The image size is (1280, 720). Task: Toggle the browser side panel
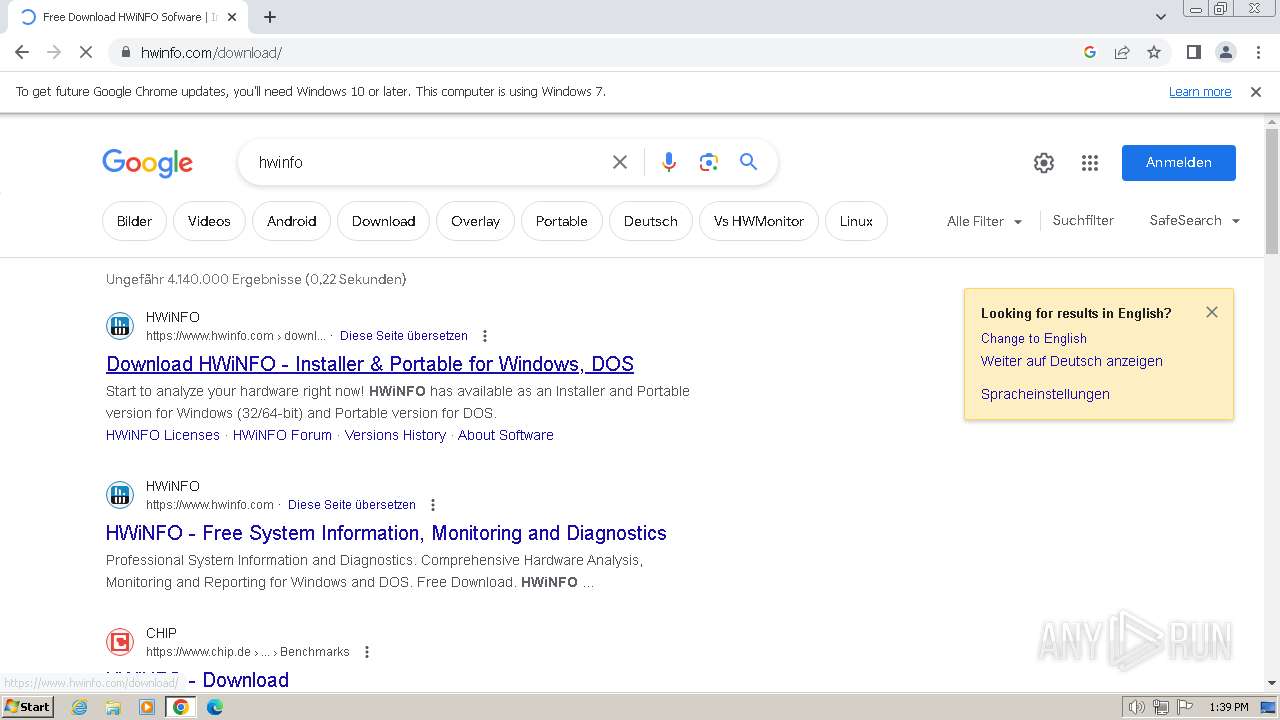coord(1193,52)
